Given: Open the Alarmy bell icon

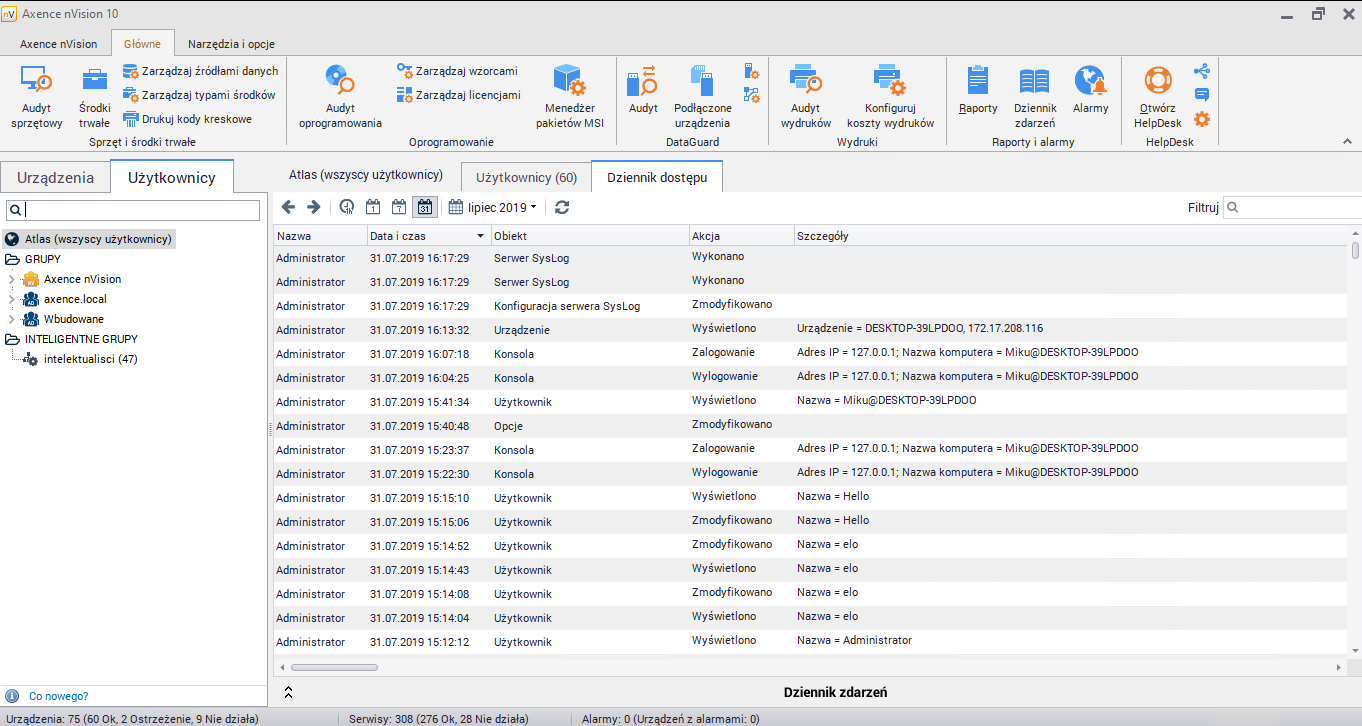Looking at the screenshot, I should [x=1090, y=81].
